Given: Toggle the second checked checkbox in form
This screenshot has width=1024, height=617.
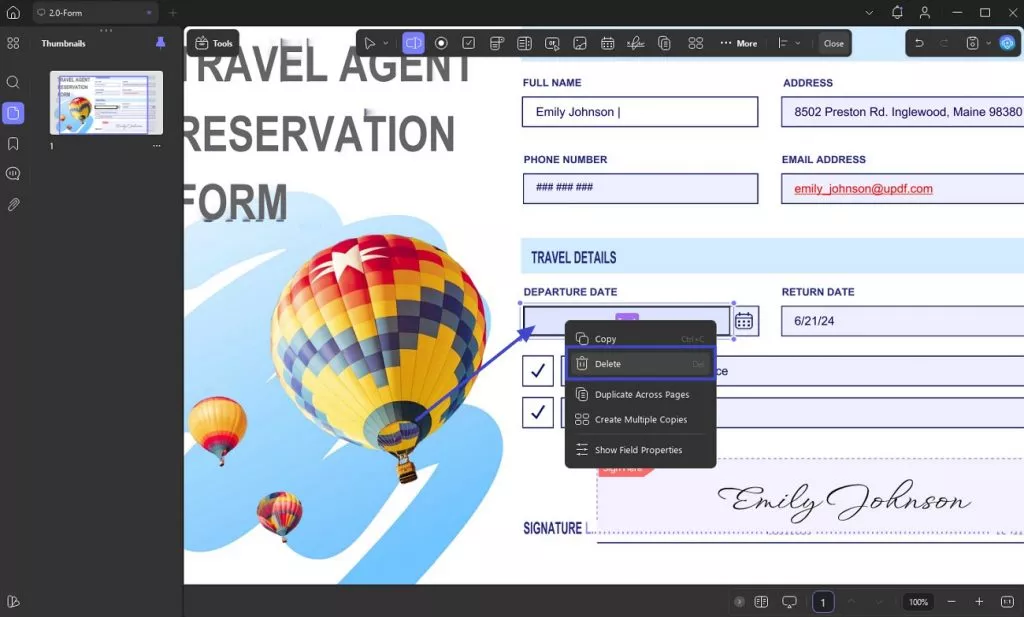Looking at the screenshot, I should [538, 412].
